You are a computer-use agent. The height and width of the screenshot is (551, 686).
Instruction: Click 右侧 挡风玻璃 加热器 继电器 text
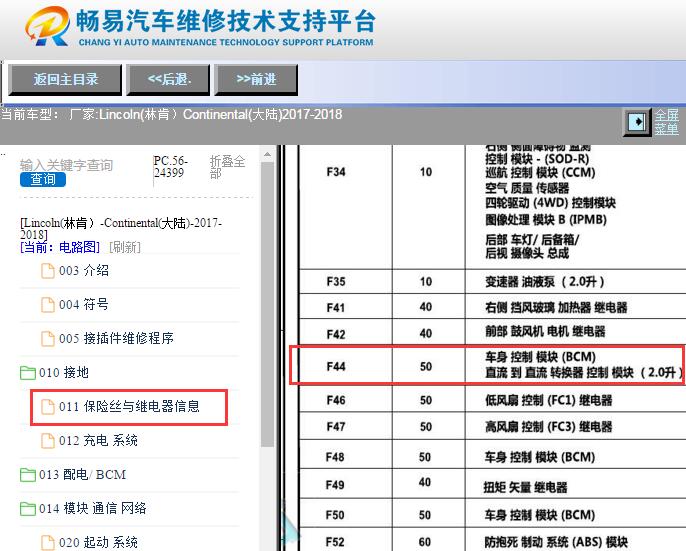pyautogui.click(x=556, y=307)
